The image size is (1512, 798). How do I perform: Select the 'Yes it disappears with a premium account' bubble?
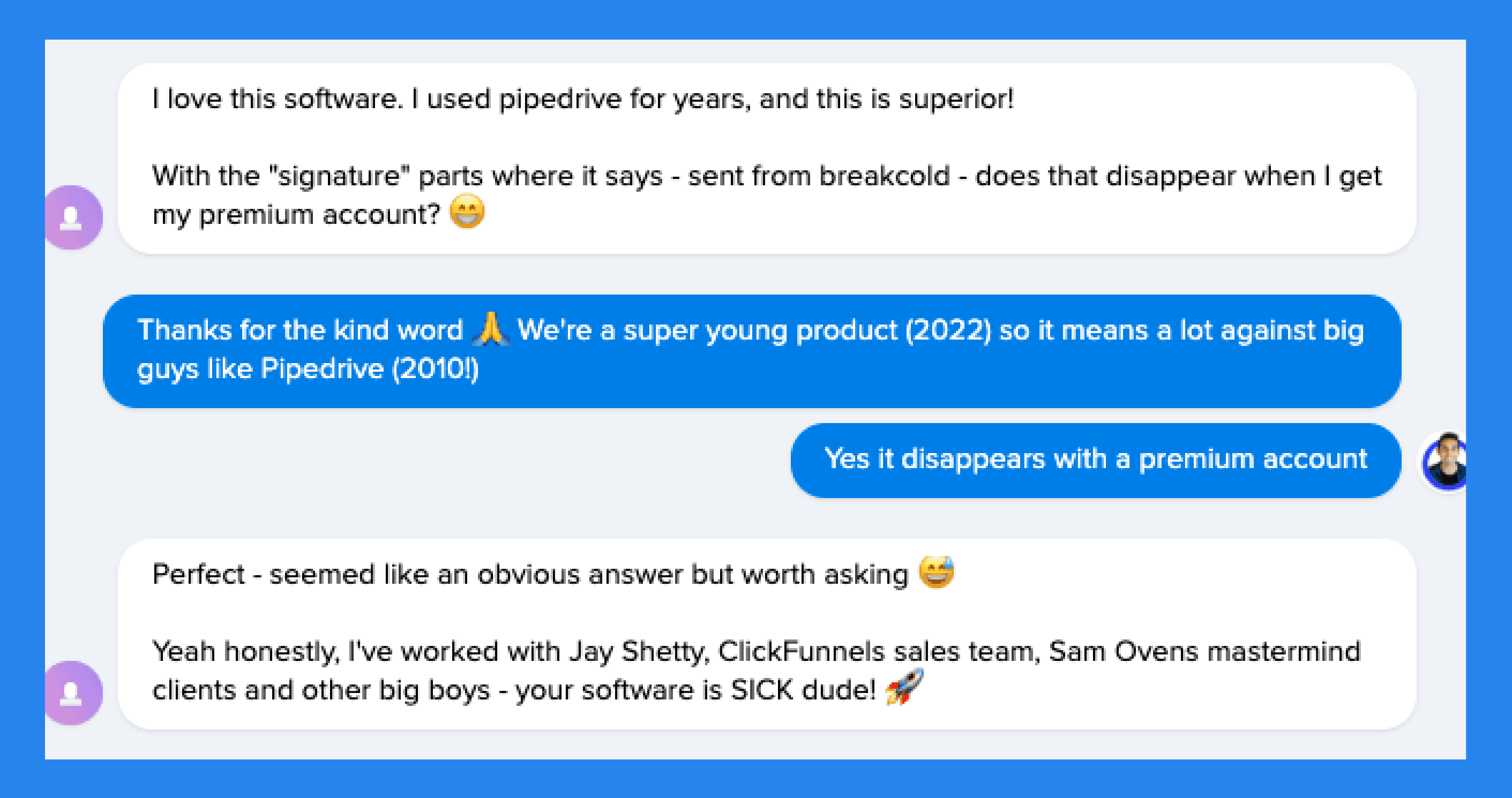(x=1095, y=461)
